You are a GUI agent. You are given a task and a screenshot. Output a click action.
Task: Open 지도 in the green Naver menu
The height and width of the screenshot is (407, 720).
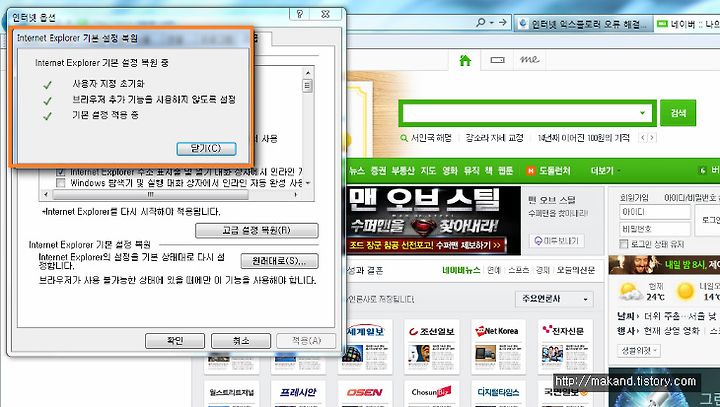[x=428, y=171]
